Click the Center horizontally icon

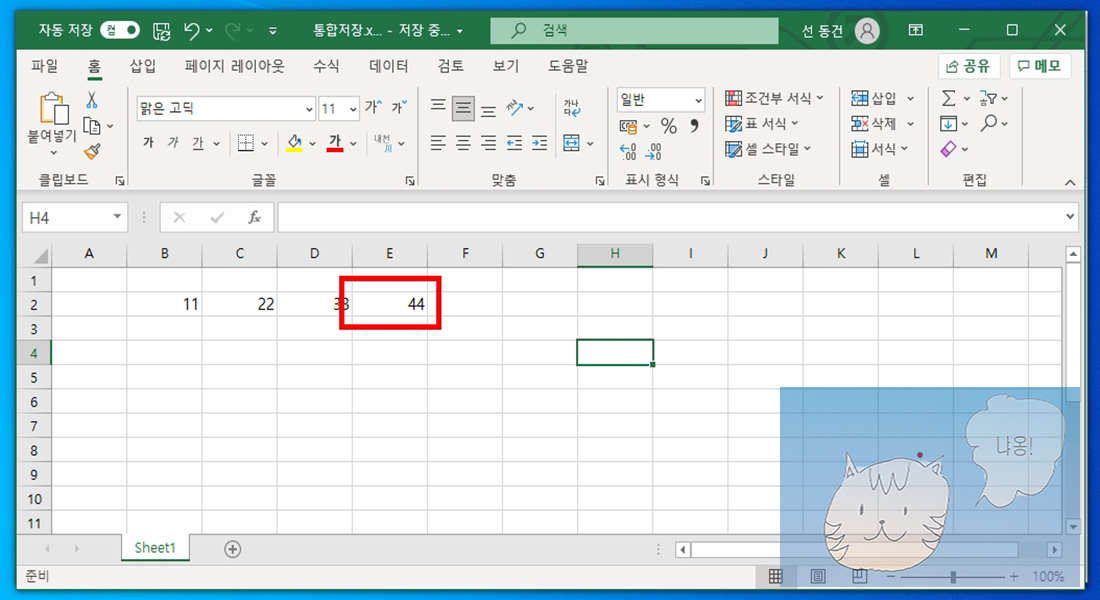click(464, 143)
